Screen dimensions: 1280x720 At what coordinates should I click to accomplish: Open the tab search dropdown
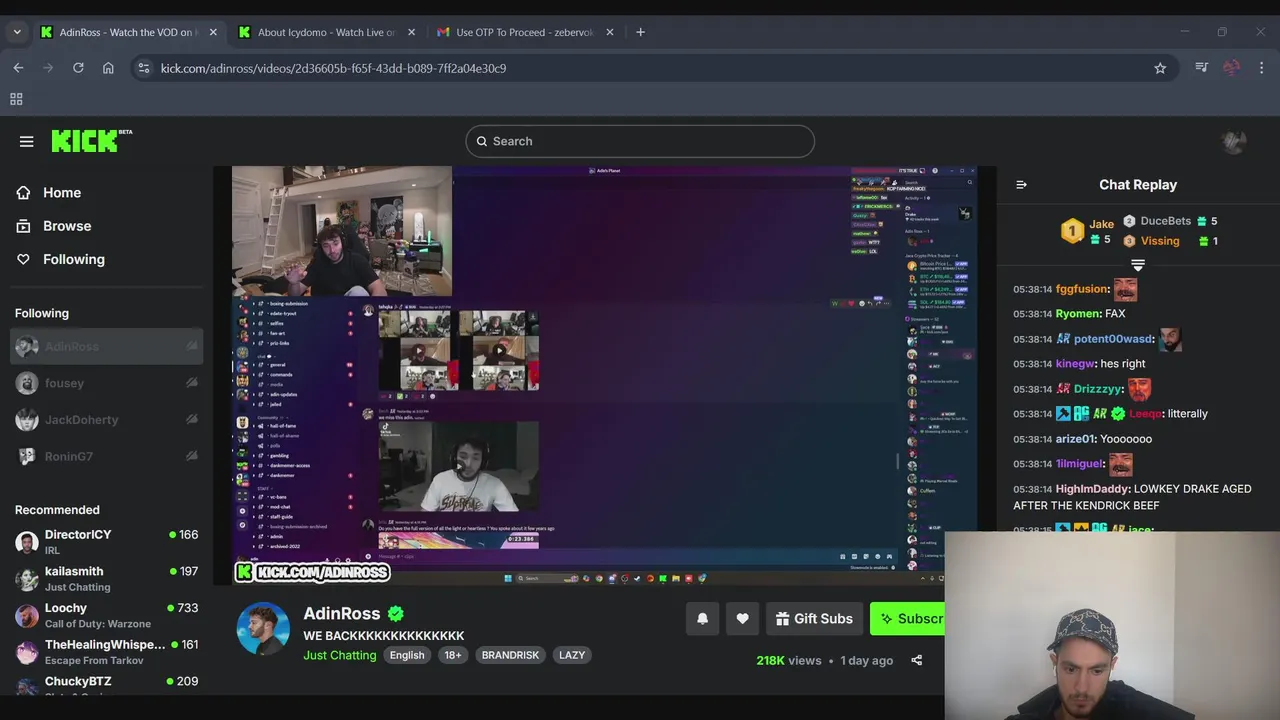(17, 32)
